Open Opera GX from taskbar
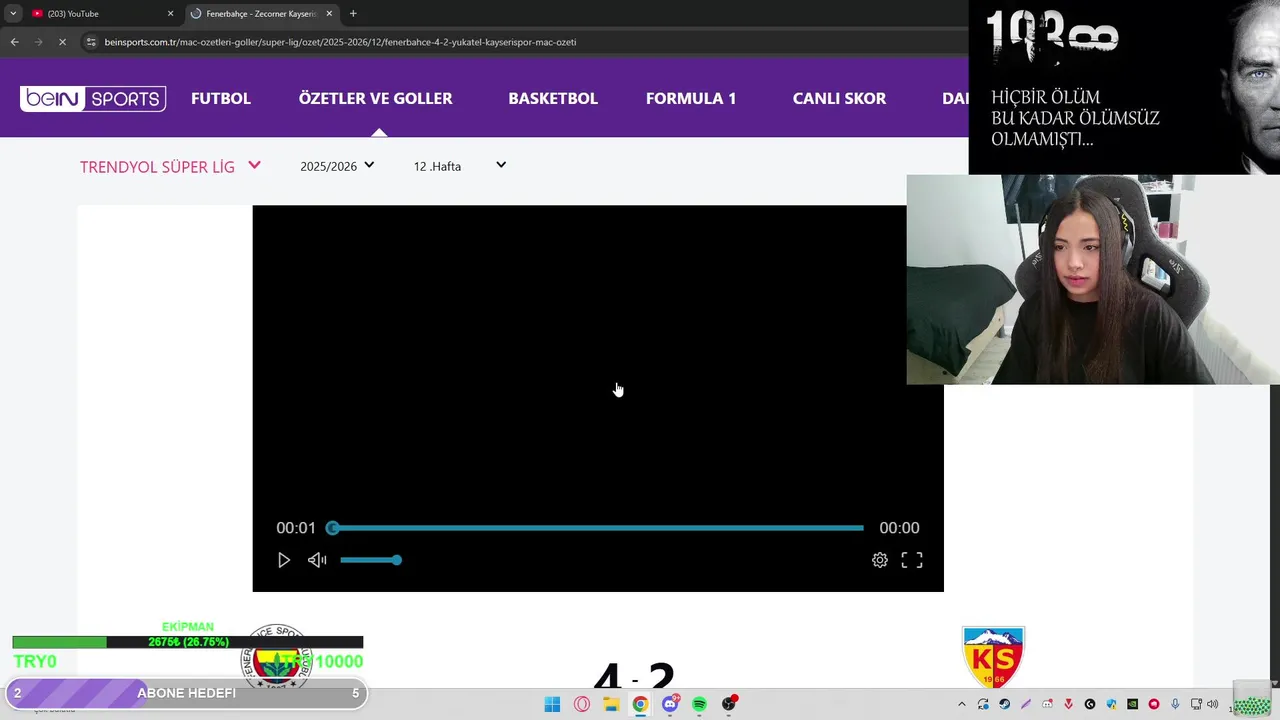1280x720 pixels. [x=582, y=704]
